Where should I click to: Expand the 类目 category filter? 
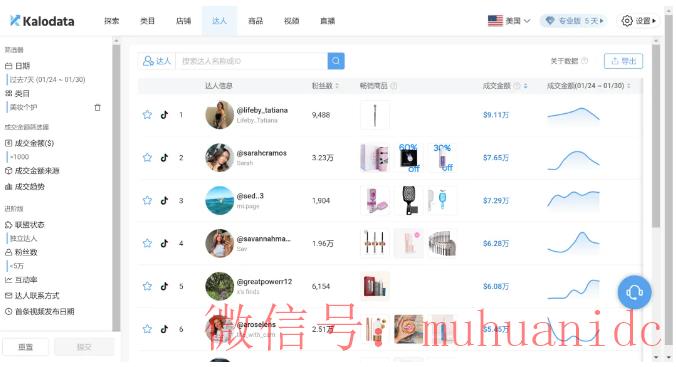[17, 94]
